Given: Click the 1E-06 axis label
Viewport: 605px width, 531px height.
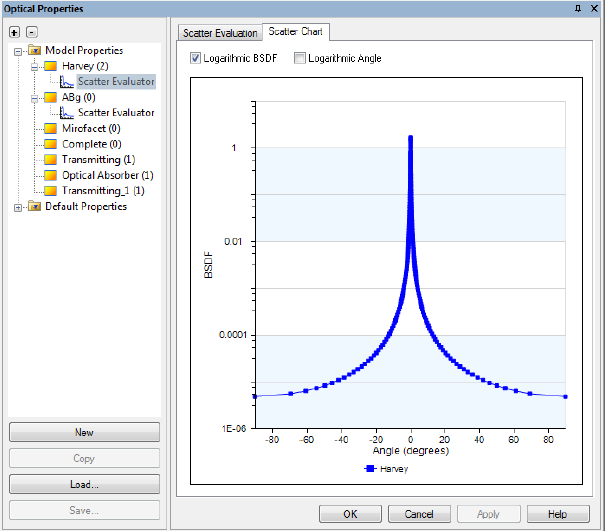Looking at the screenshot, I should [x=234, y=429].
